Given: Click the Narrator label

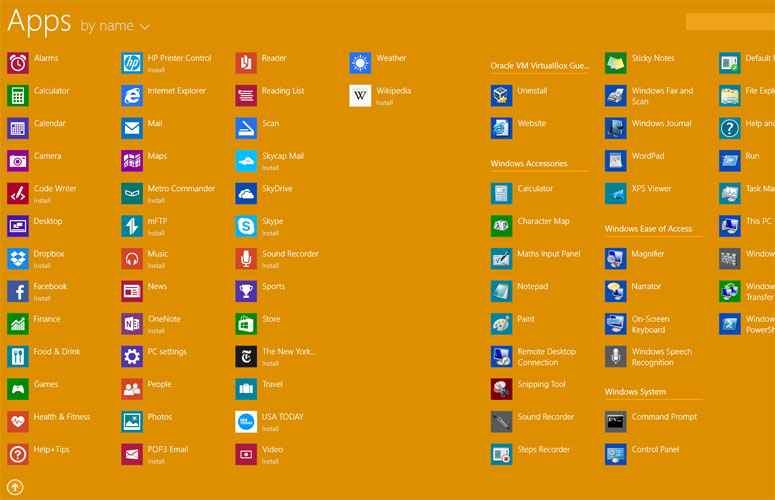Looking at the screenshot, I should [x=646, y=287].
